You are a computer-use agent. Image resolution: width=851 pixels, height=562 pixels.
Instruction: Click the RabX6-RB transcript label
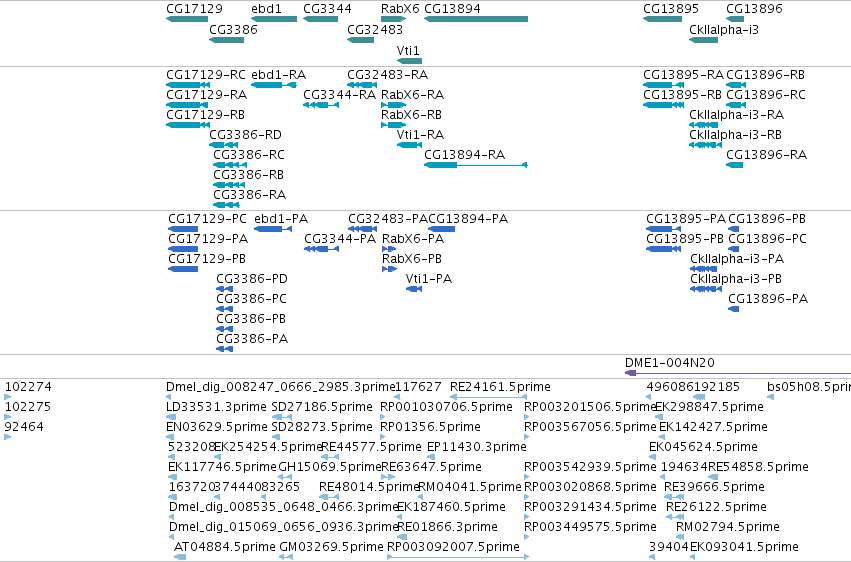click(411, 115)
